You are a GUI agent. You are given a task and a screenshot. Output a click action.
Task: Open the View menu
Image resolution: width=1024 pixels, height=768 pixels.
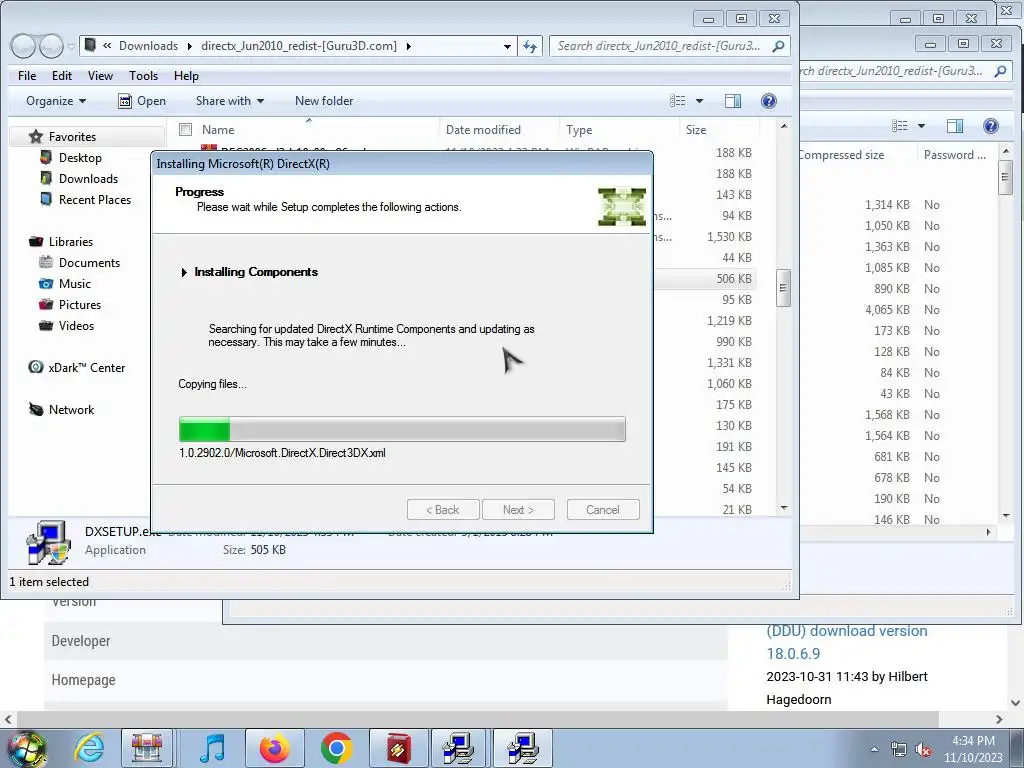pyautogui.click(x=100, y=76)
